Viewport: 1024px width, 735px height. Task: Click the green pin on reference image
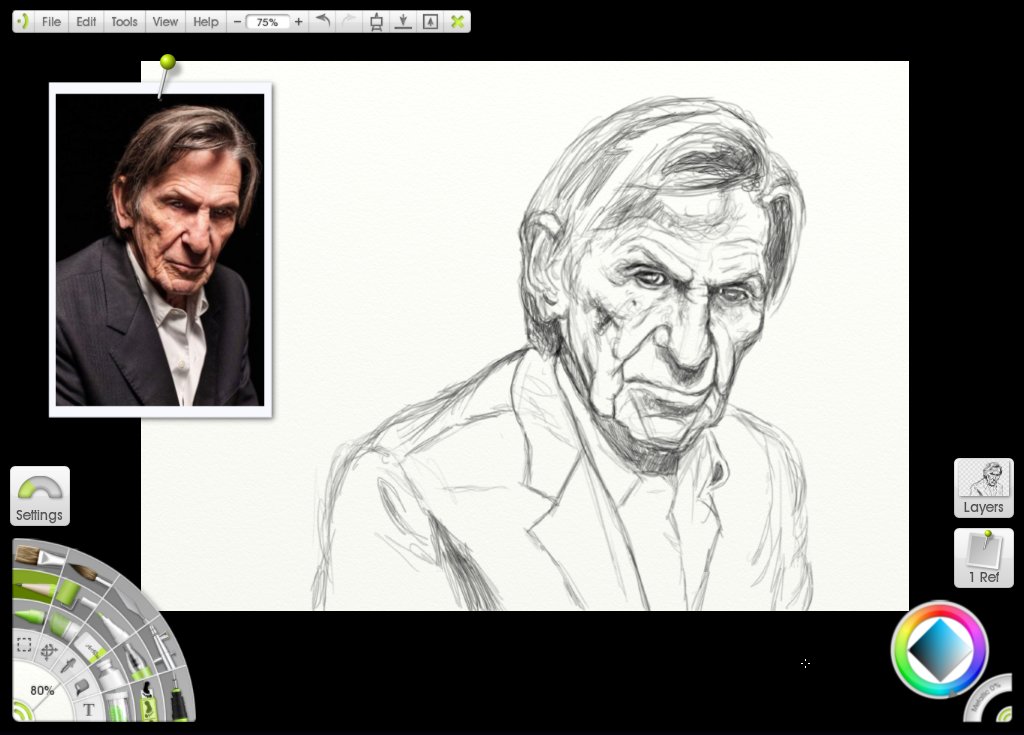tap(168, 62)
